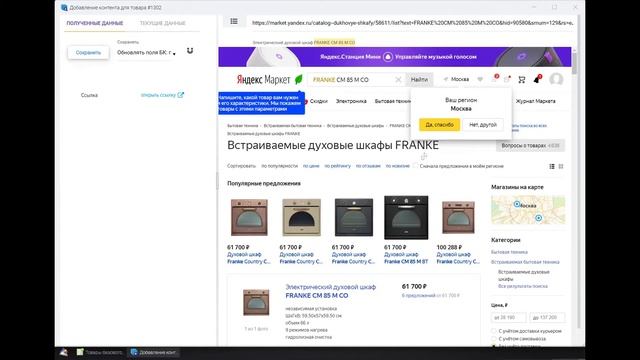640x360 pixels.
Task: Confirm region with 'Да, спасибо'
Action: 439,124
